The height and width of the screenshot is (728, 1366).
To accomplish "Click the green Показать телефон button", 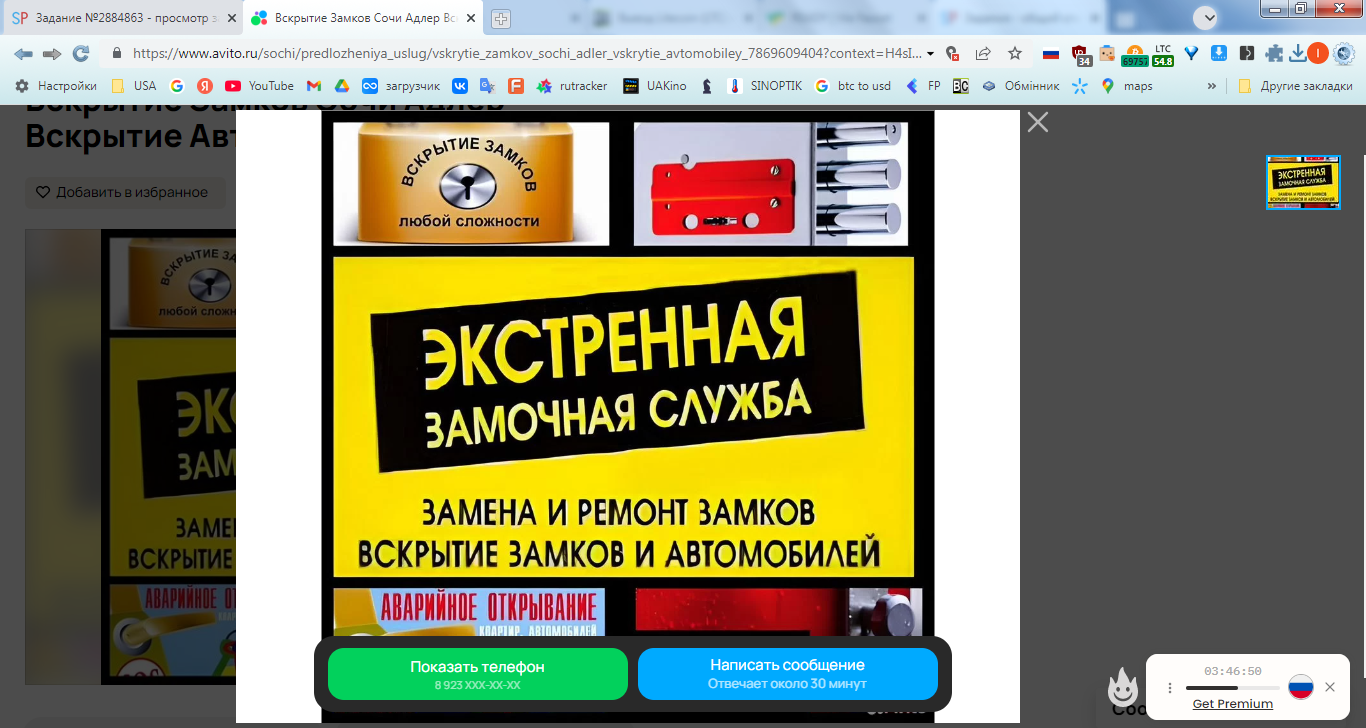I will 478,674.
